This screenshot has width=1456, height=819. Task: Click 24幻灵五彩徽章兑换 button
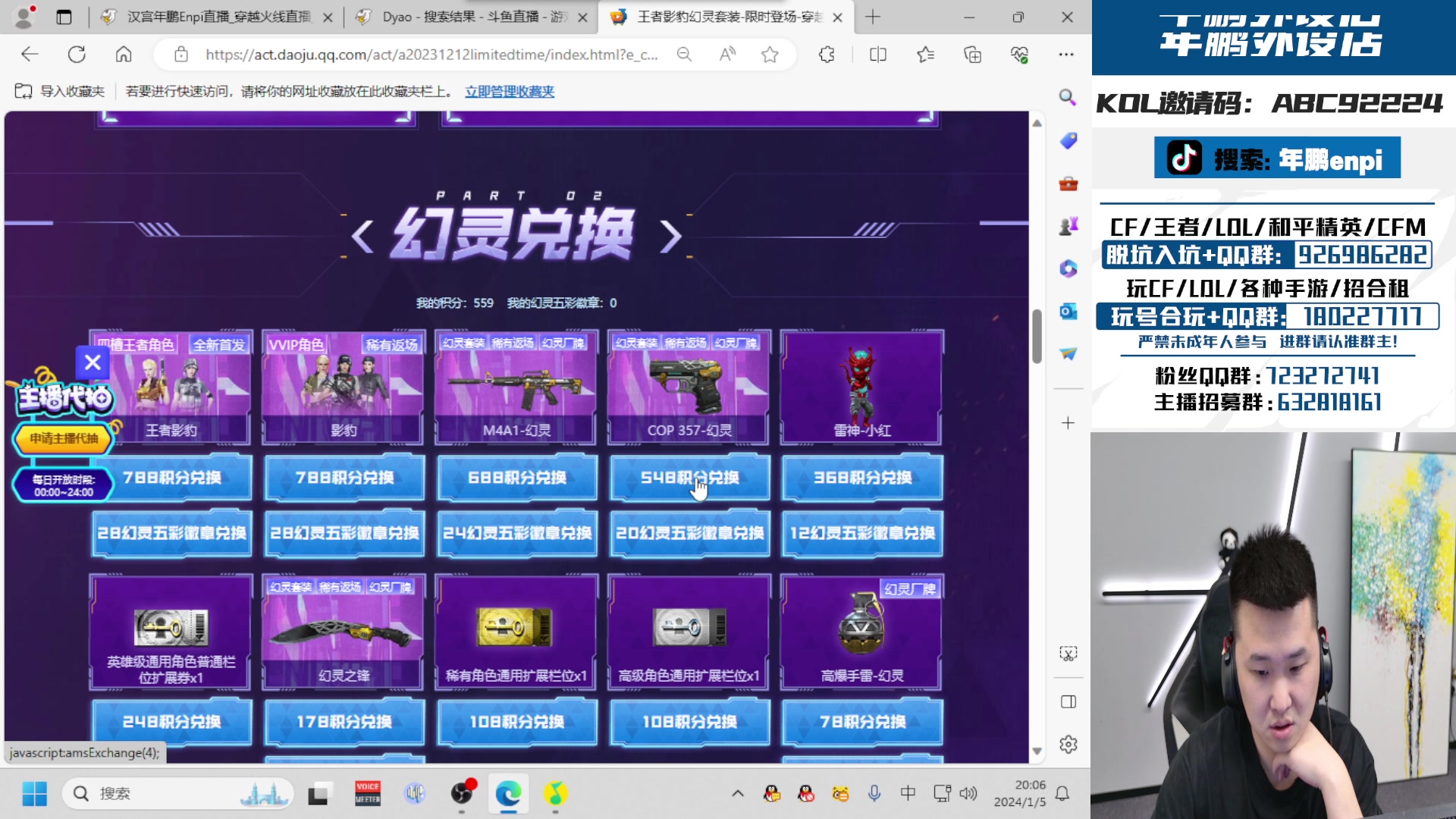pos(517,533)
